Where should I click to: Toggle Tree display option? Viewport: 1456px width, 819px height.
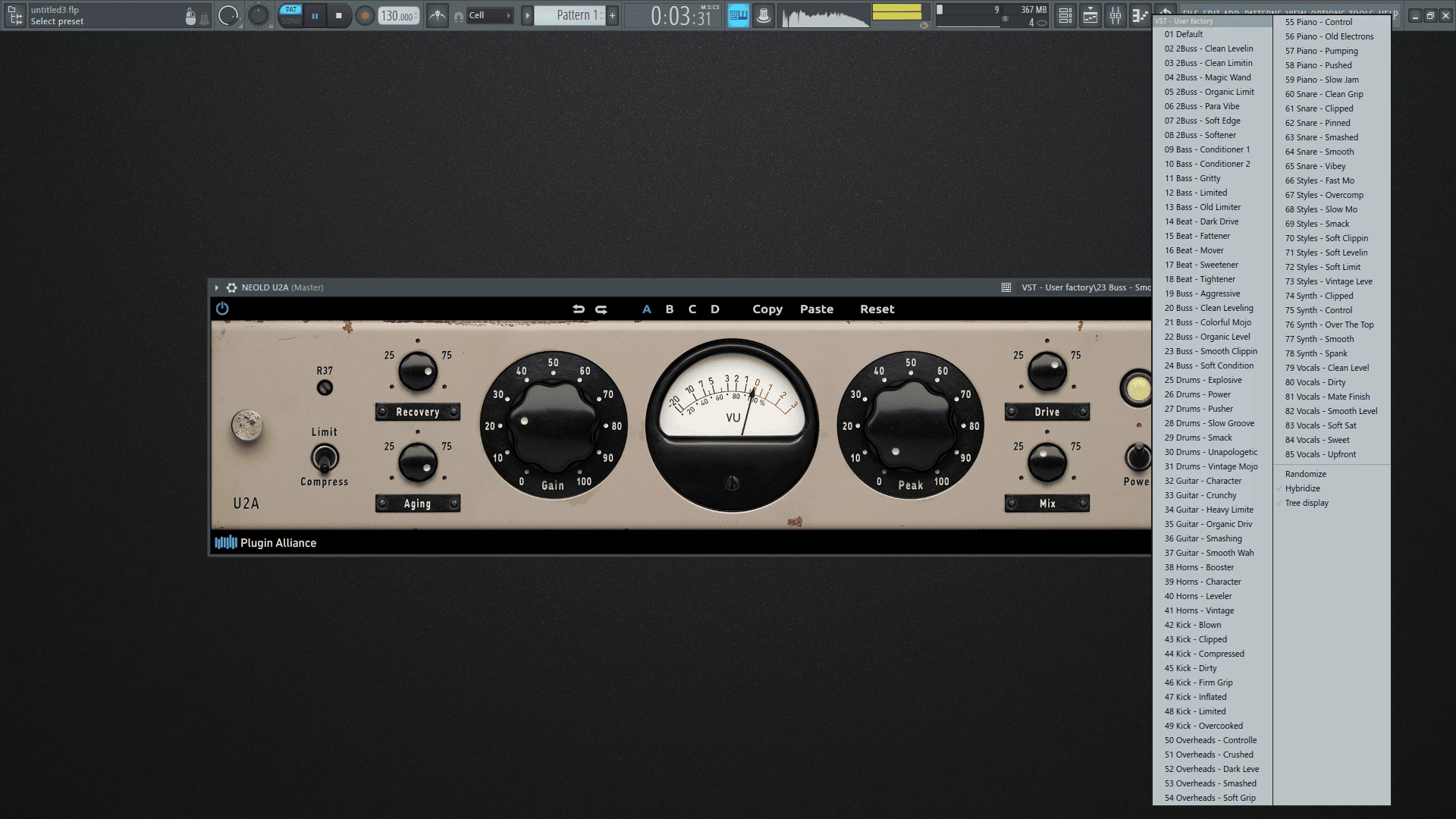1332,503
